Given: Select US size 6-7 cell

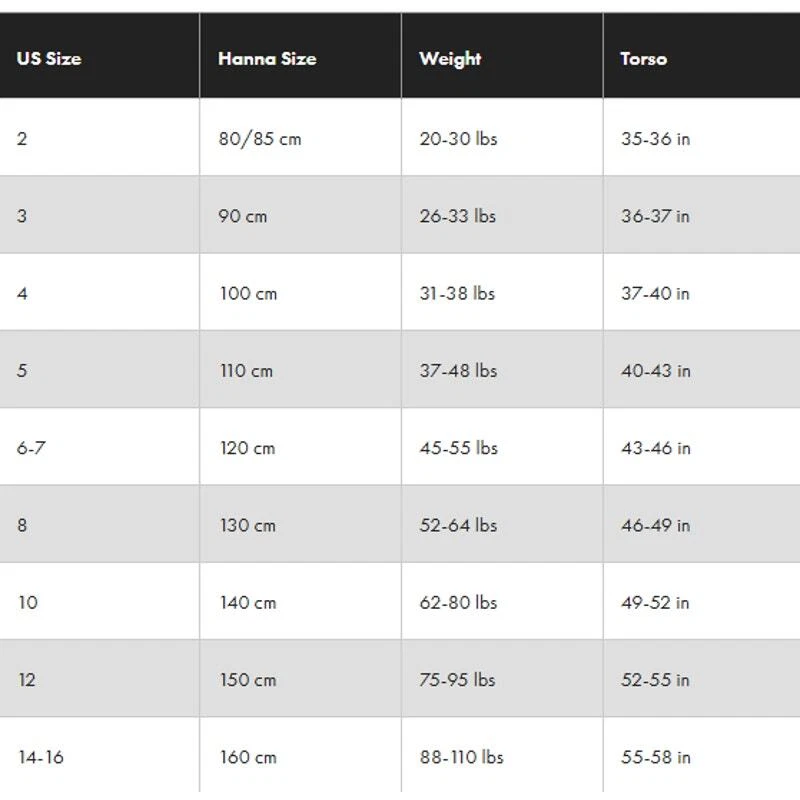Looking at the screenshot, I should (31, 448).
